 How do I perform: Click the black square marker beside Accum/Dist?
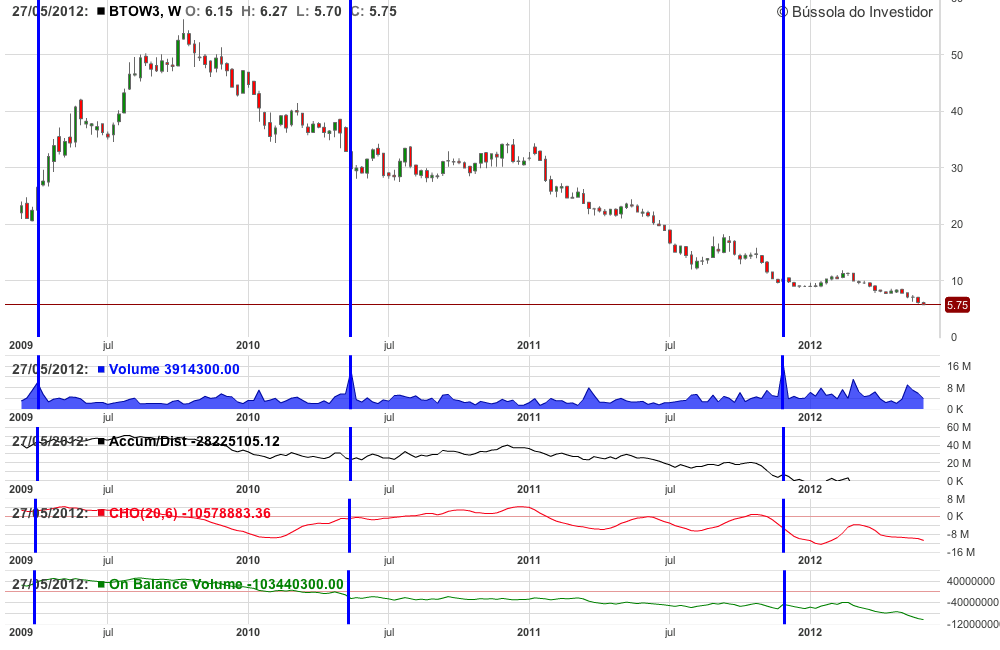click(101, 441)
